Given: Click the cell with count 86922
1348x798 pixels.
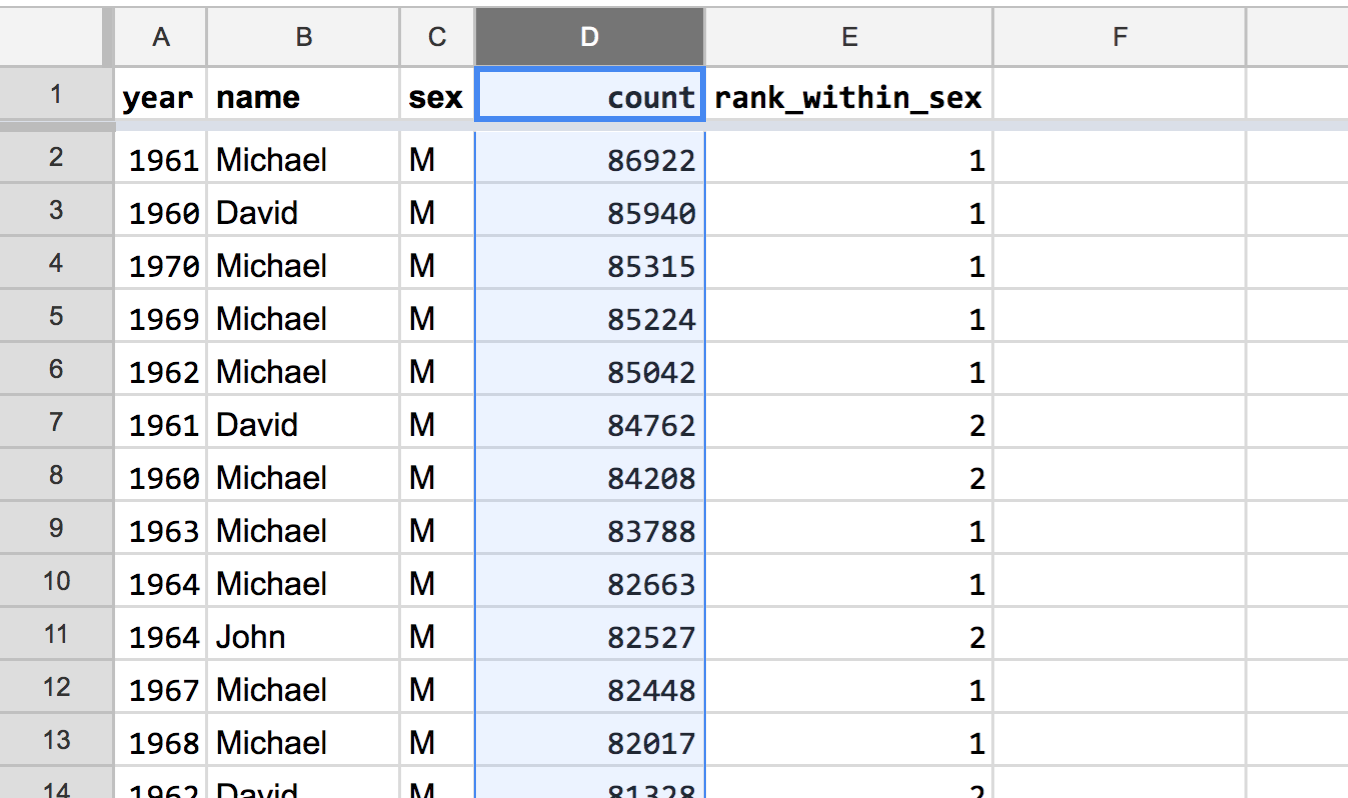Looking at the screenshot, I should click(x=590, y=159).
